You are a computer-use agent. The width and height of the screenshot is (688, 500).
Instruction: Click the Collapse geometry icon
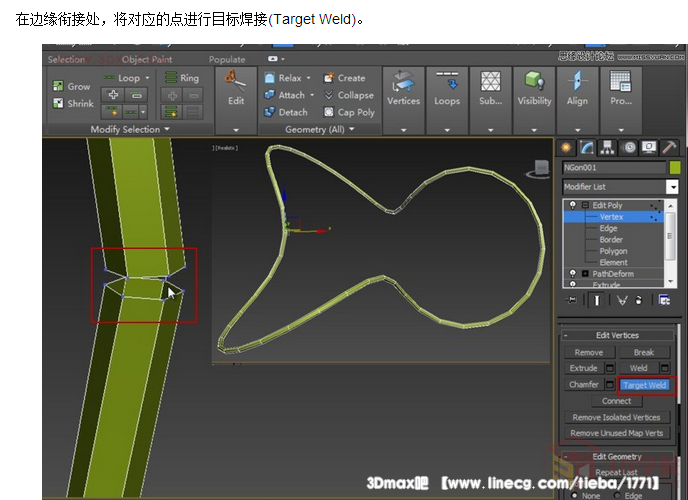click(x=329, y=95)
